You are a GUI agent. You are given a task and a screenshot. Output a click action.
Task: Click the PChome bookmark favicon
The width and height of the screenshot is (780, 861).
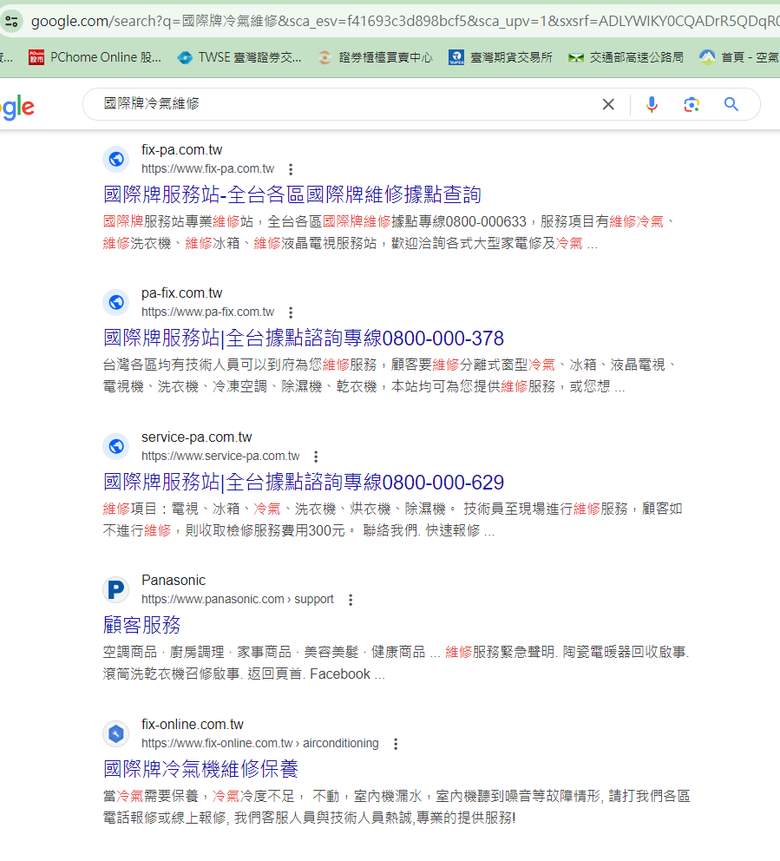37,57
